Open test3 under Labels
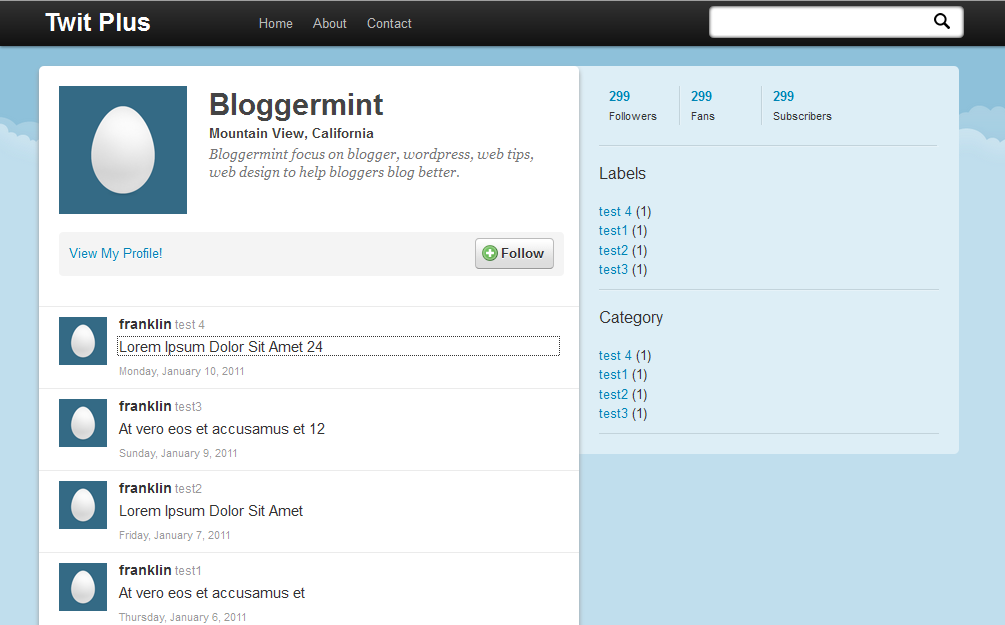Image resolution: width=1005 pixels, height=625 pixels. tap(613, 270)
